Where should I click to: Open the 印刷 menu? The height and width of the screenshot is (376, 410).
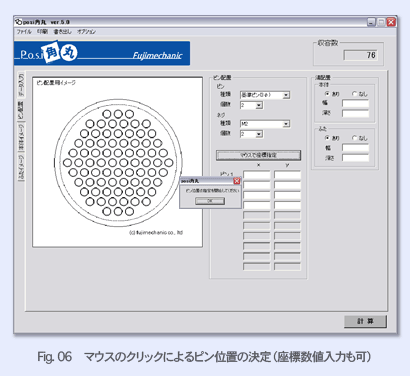coord(42,32)
